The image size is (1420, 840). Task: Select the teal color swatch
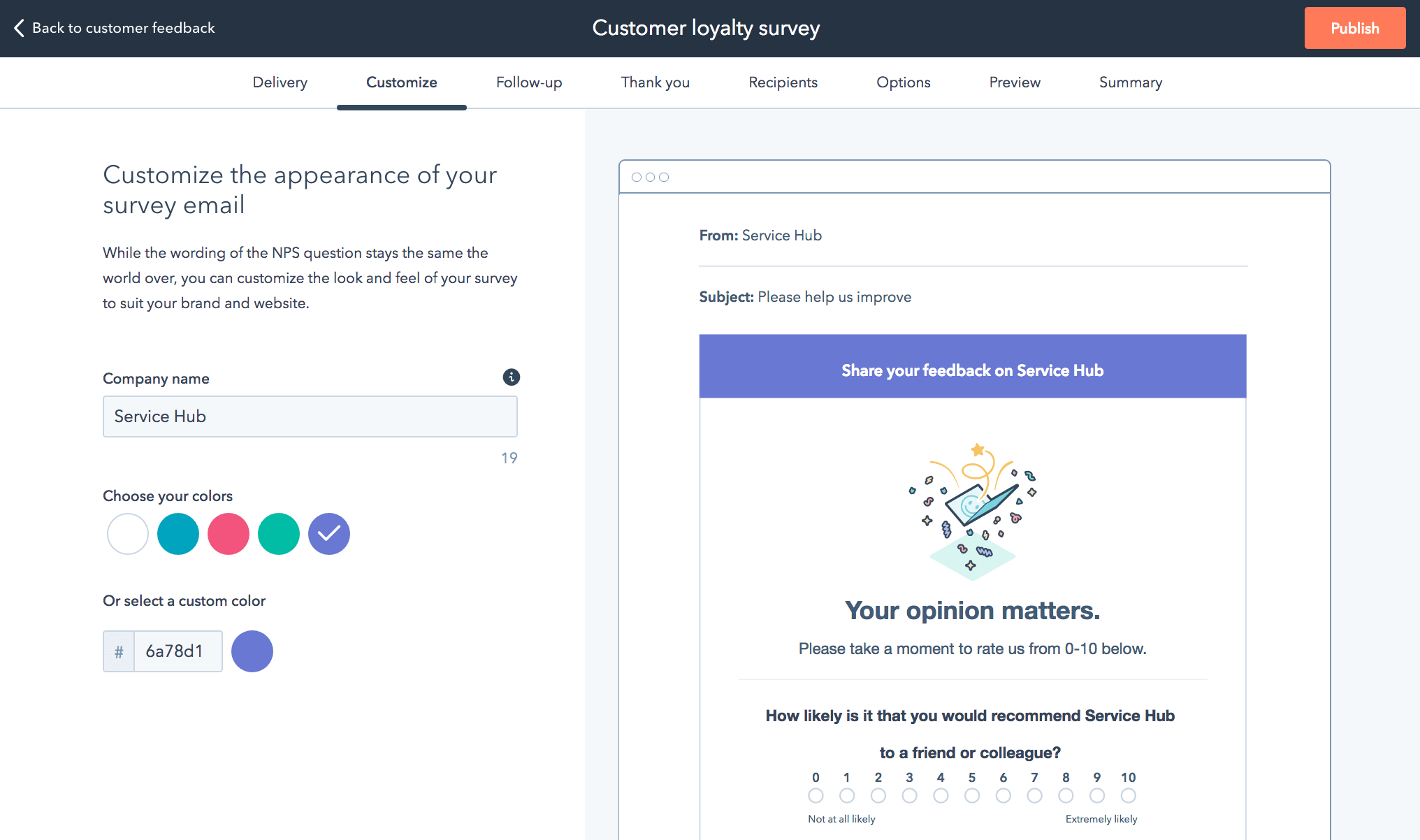click(176, 532)
